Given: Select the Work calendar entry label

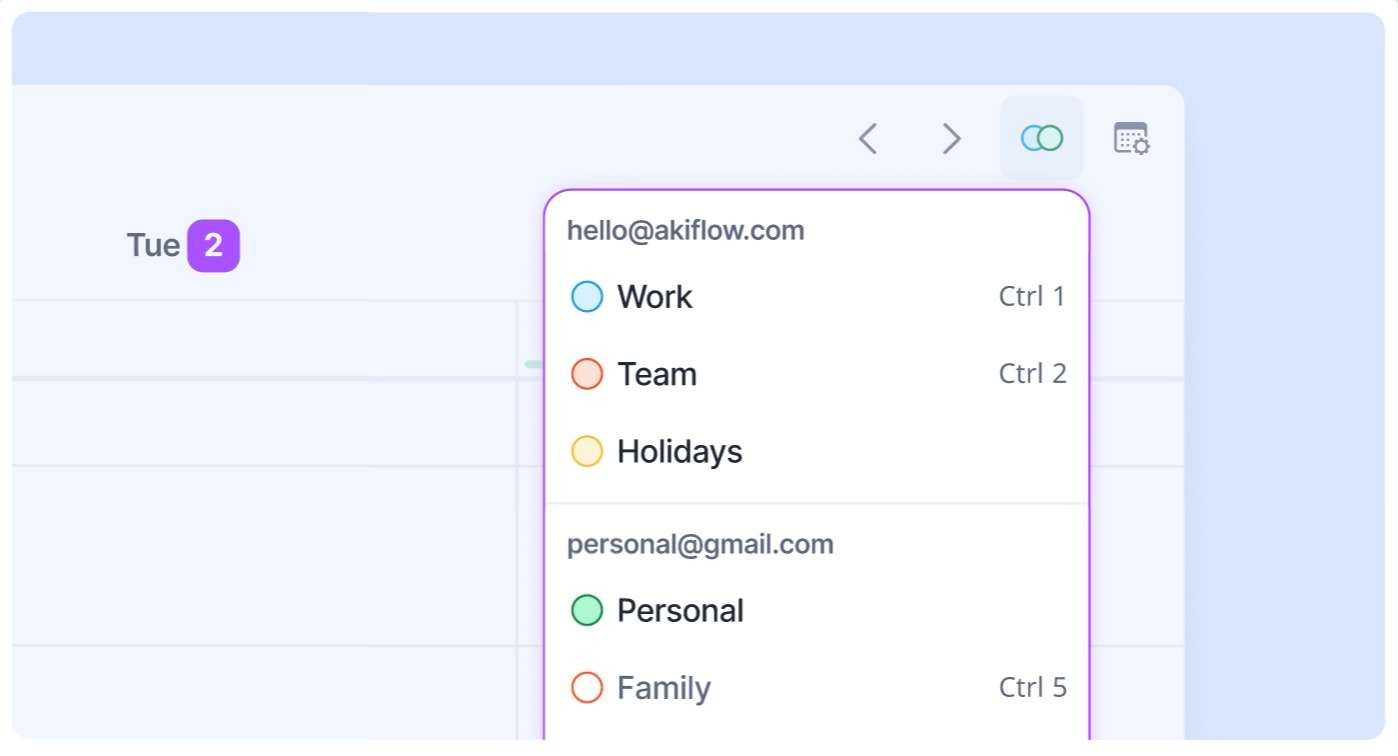Looking at the screenshot, I should (654, 297).
